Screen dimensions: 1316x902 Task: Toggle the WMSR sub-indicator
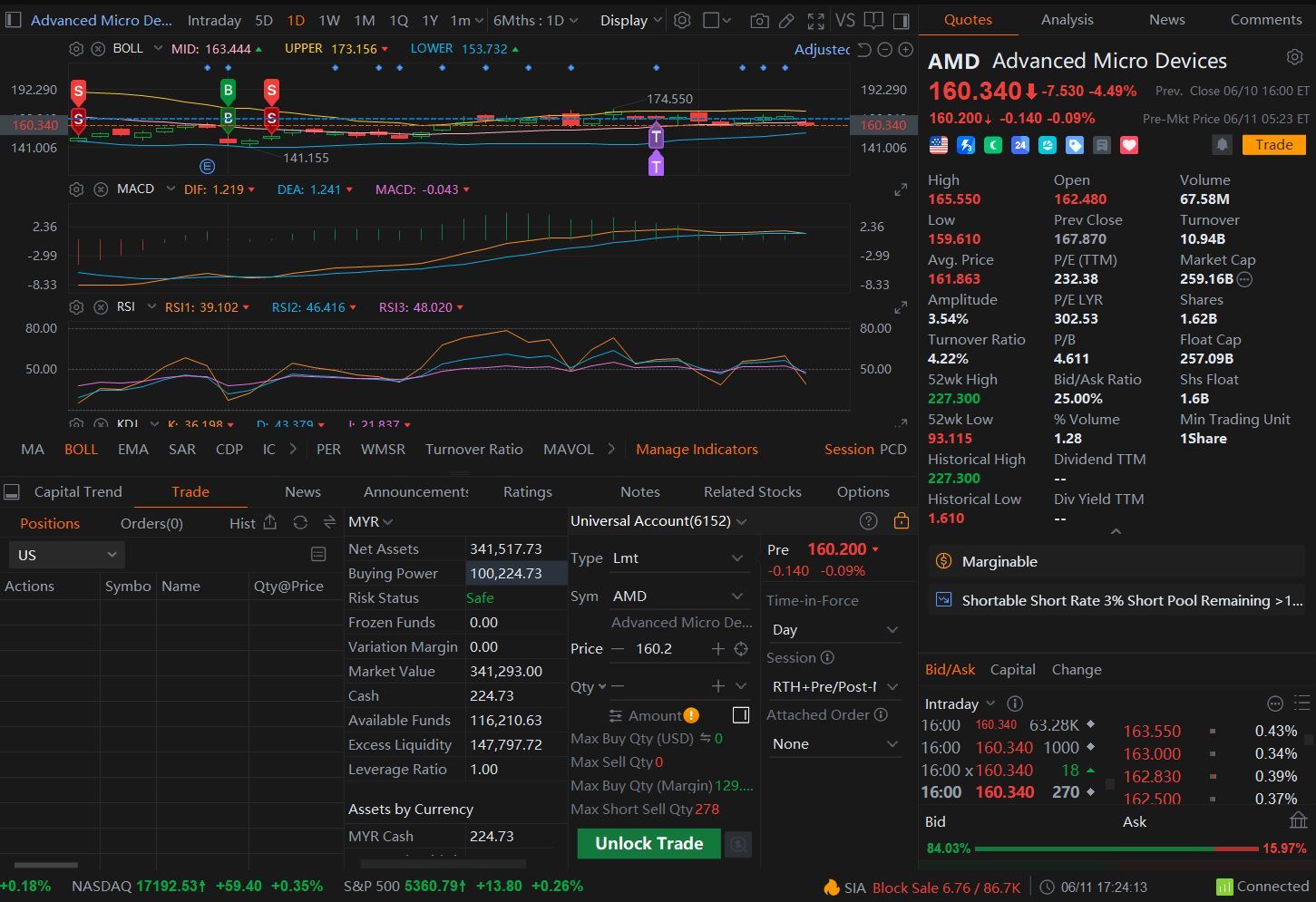(x=383, y=449)
